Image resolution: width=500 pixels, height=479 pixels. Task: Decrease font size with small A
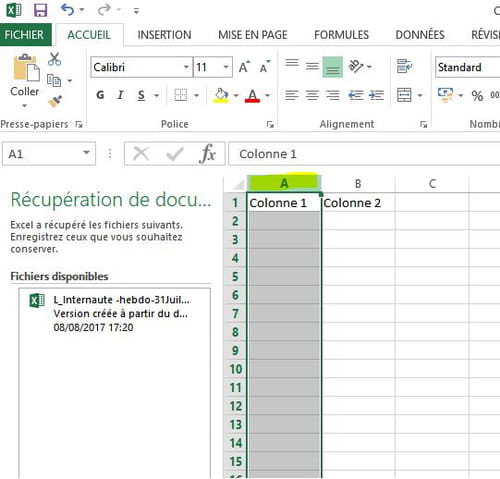(265, 67)
